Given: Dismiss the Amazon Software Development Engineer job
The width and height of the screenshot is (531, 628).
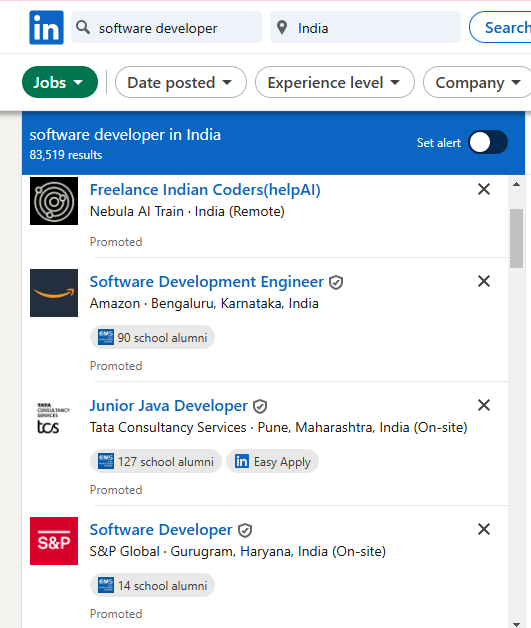Looking at the screenshot, I should point(484,281).
